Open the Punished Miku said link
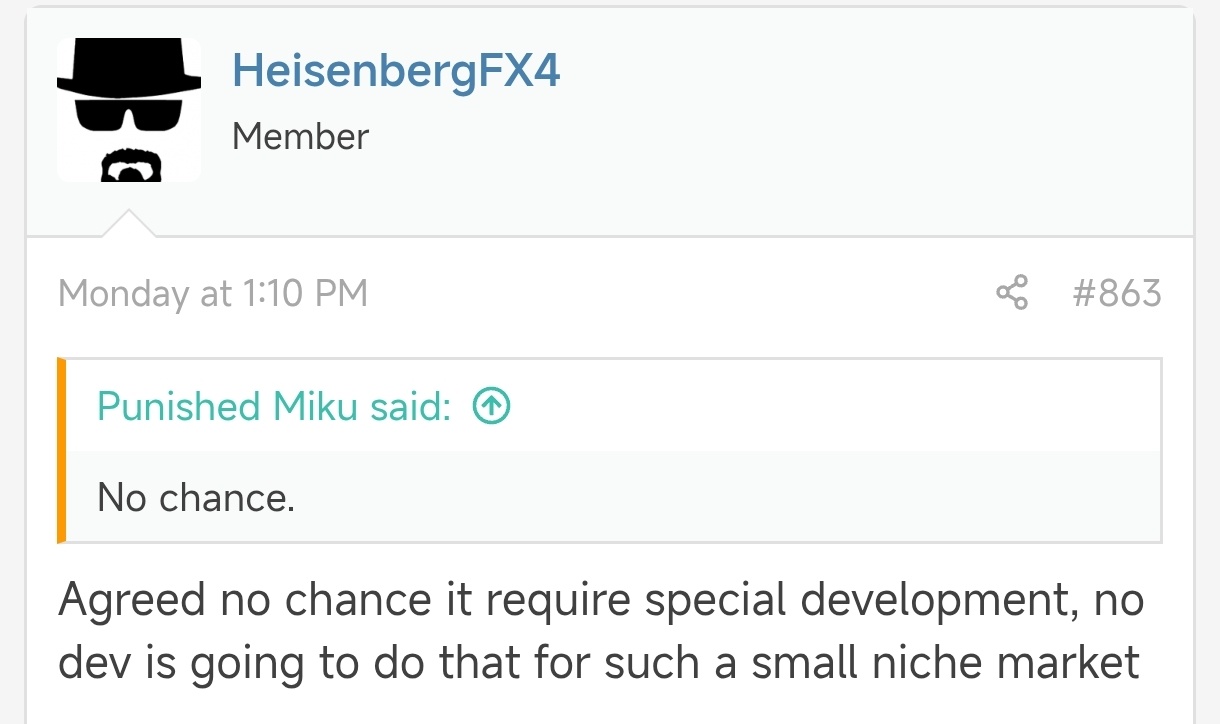The image size is (1220, 724). (274, 406)
